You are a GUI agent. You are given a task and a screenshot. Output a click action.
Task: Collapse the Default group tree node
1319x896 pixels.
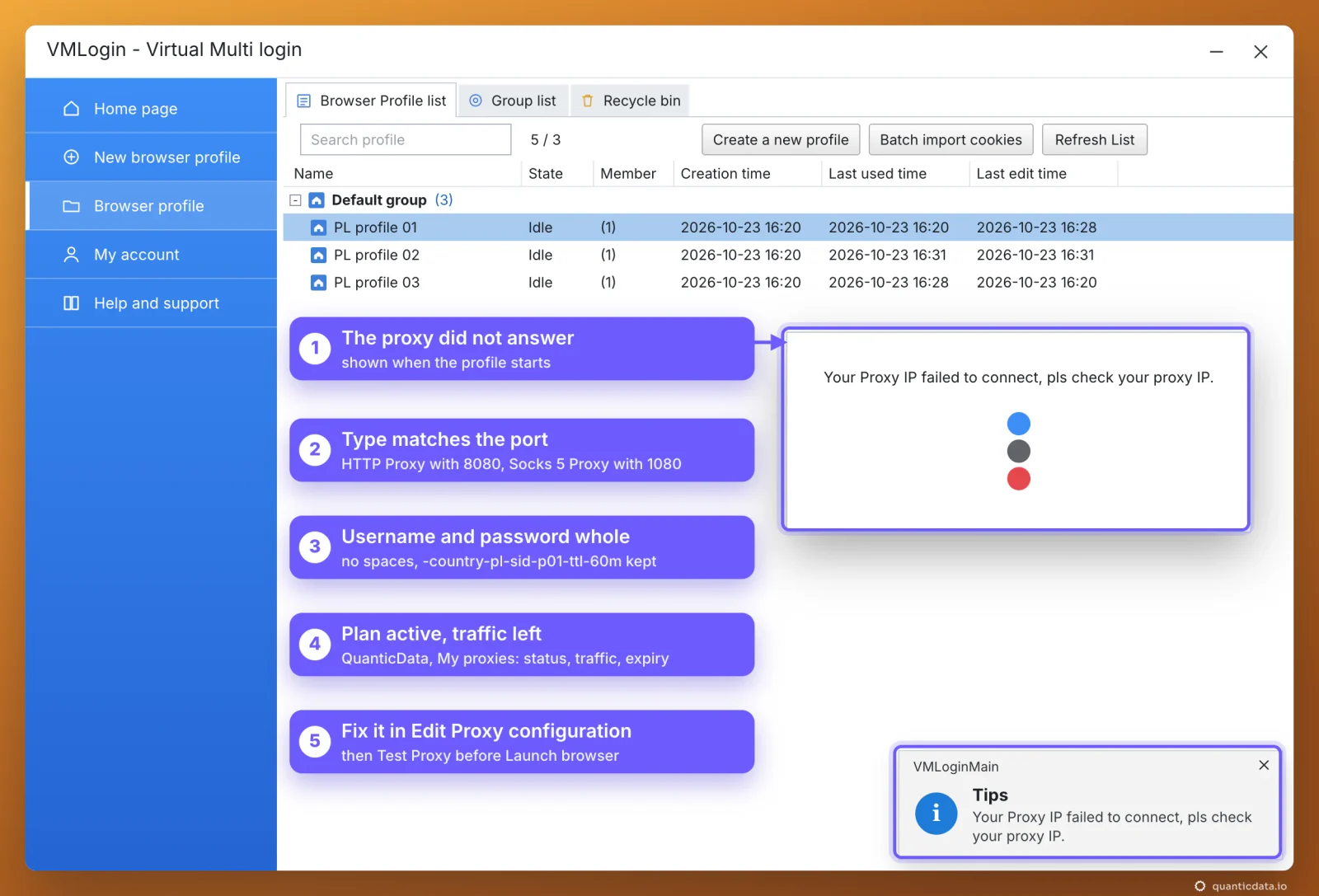(x=295, y=200)
